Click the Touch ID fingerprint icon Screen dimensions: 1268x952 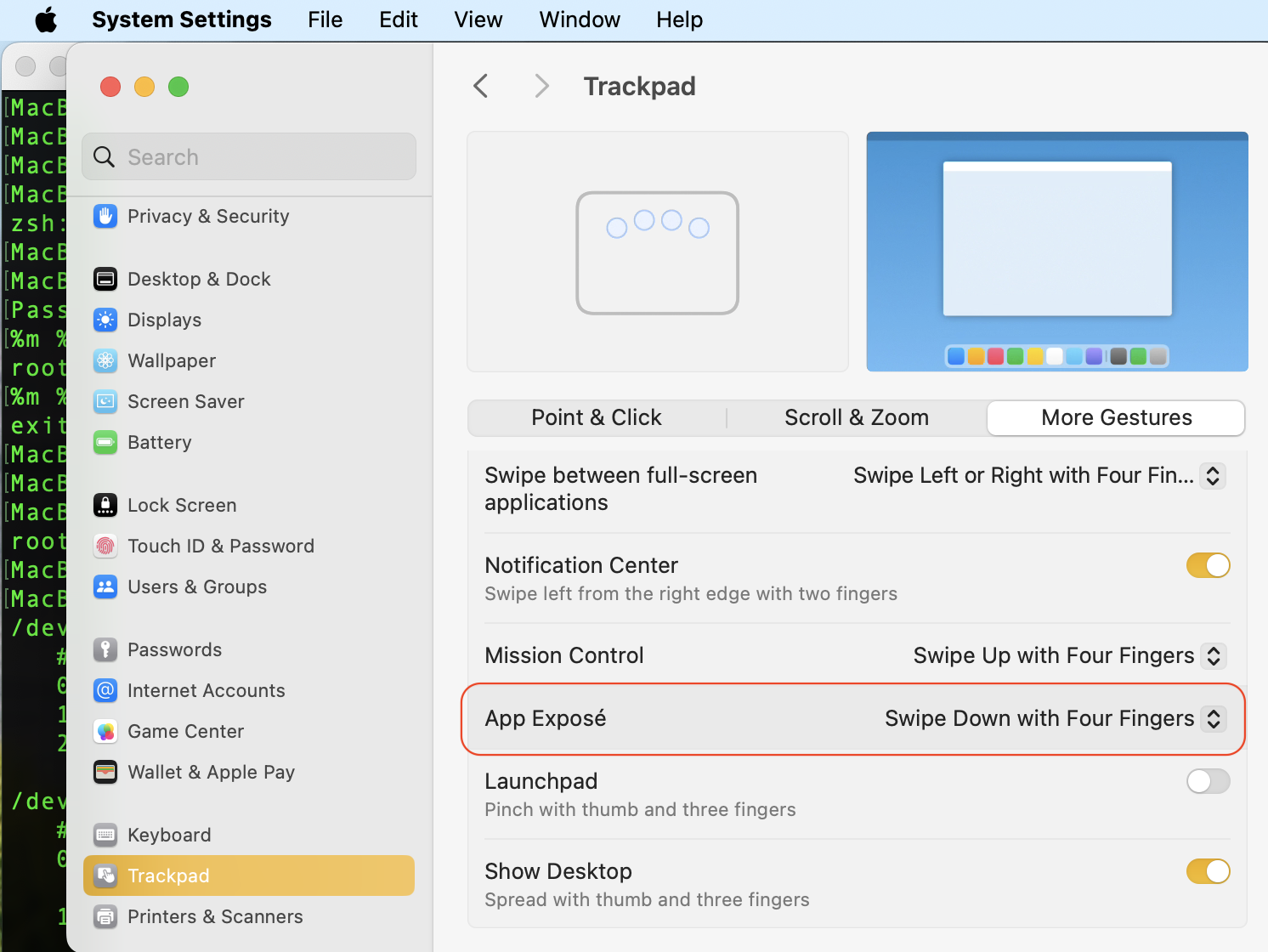pos(105,546)
